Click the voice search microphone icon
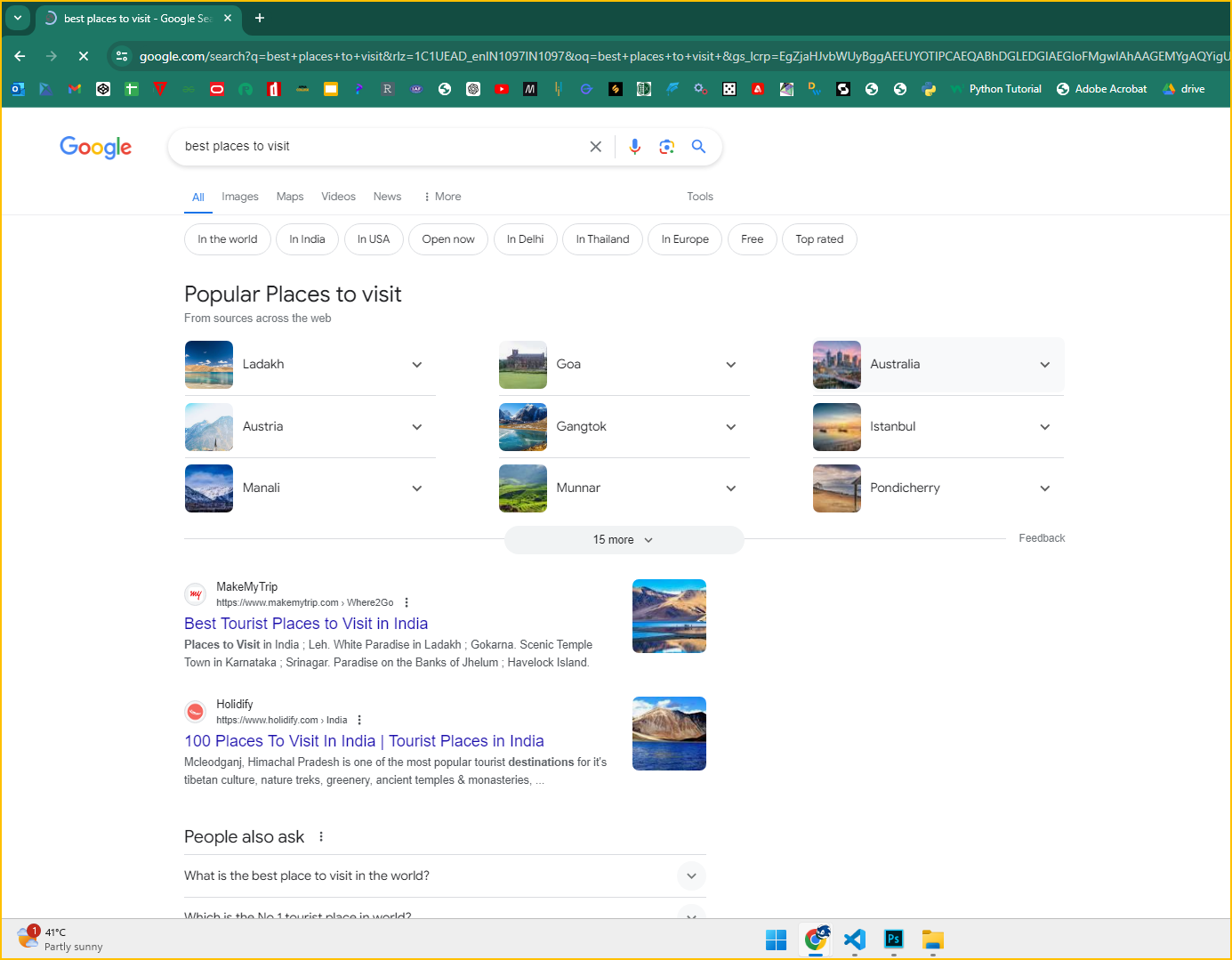Image resolution: width=1232 pixels, height=960 pixels. point(634,147)
